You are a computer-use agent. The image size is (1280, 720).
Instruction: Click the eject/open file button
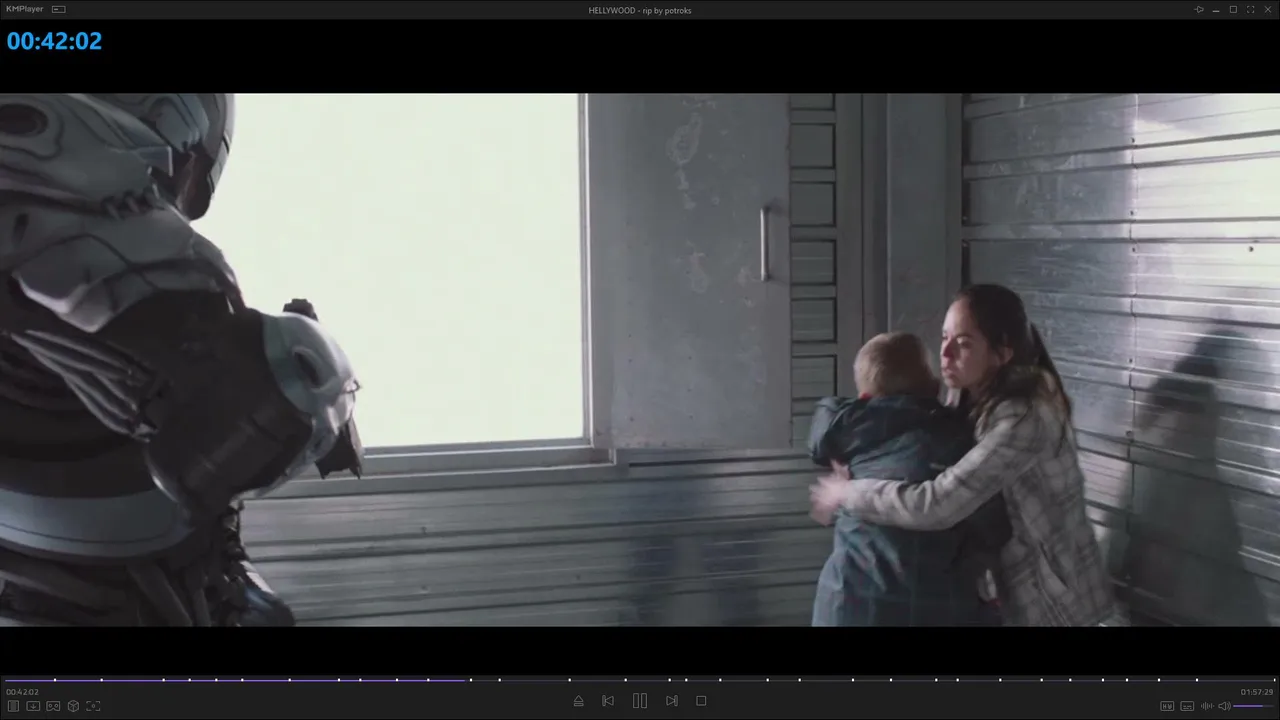pyautogui.click(x=578, y=701)
